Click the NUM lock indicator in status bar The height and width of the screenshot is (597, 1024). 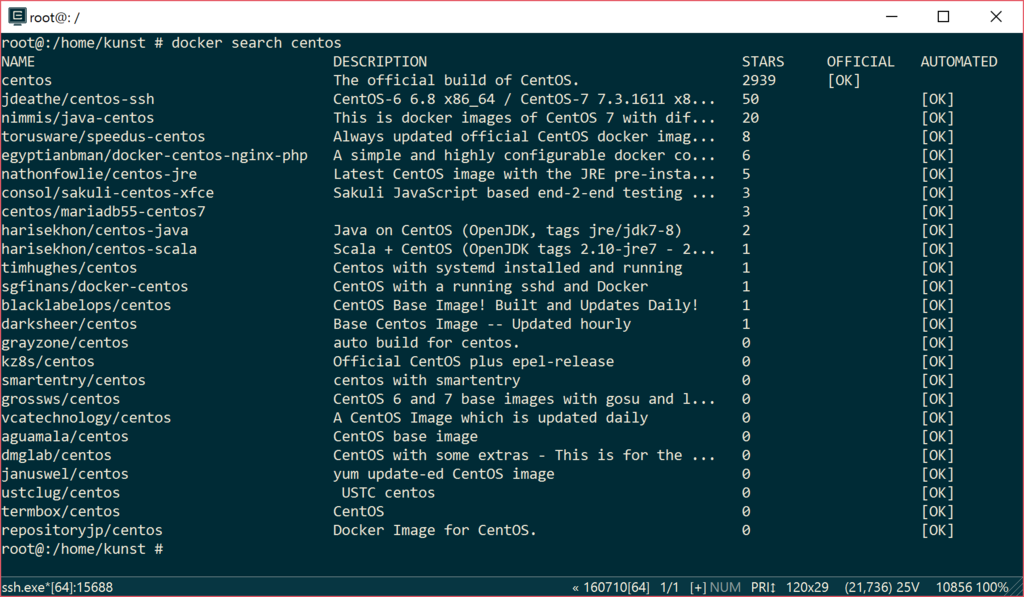pyautogui.click(x=725, y=587)
